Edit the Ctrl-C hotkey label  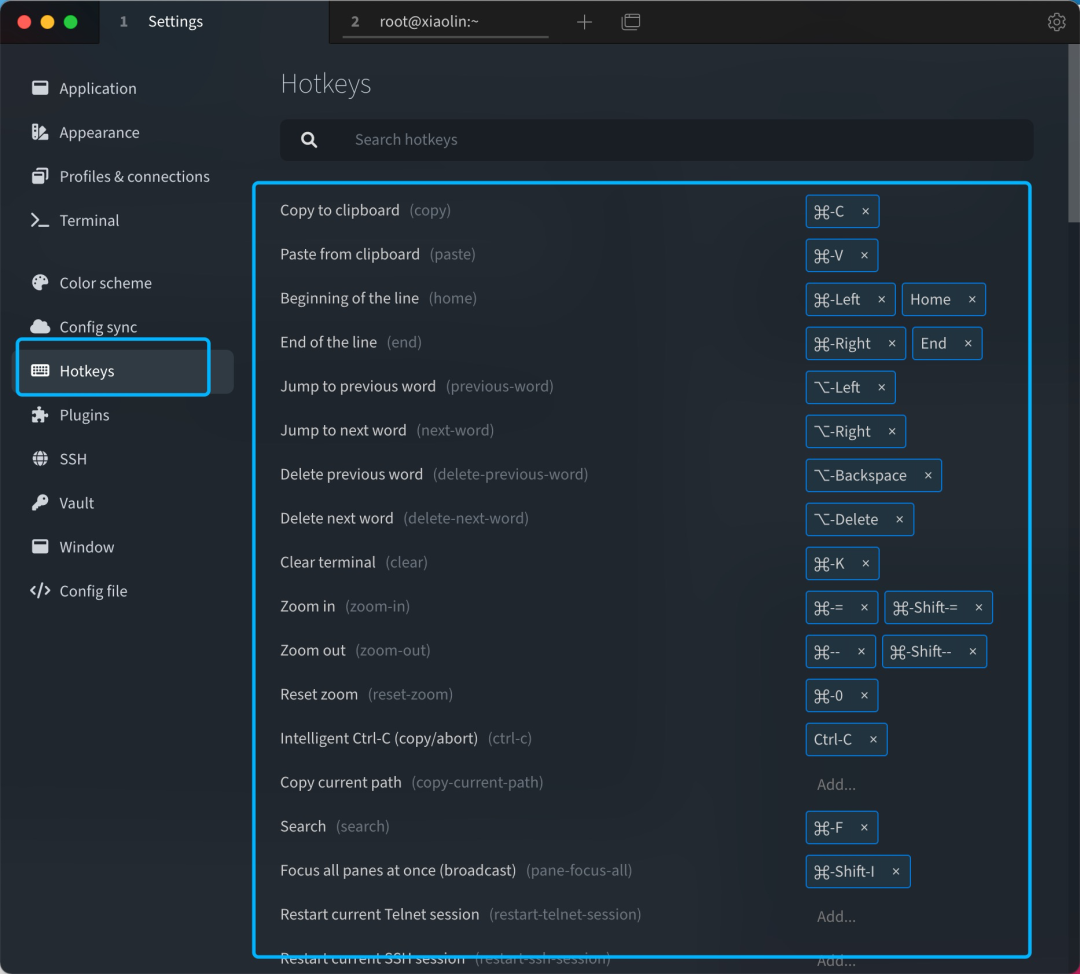833,740
